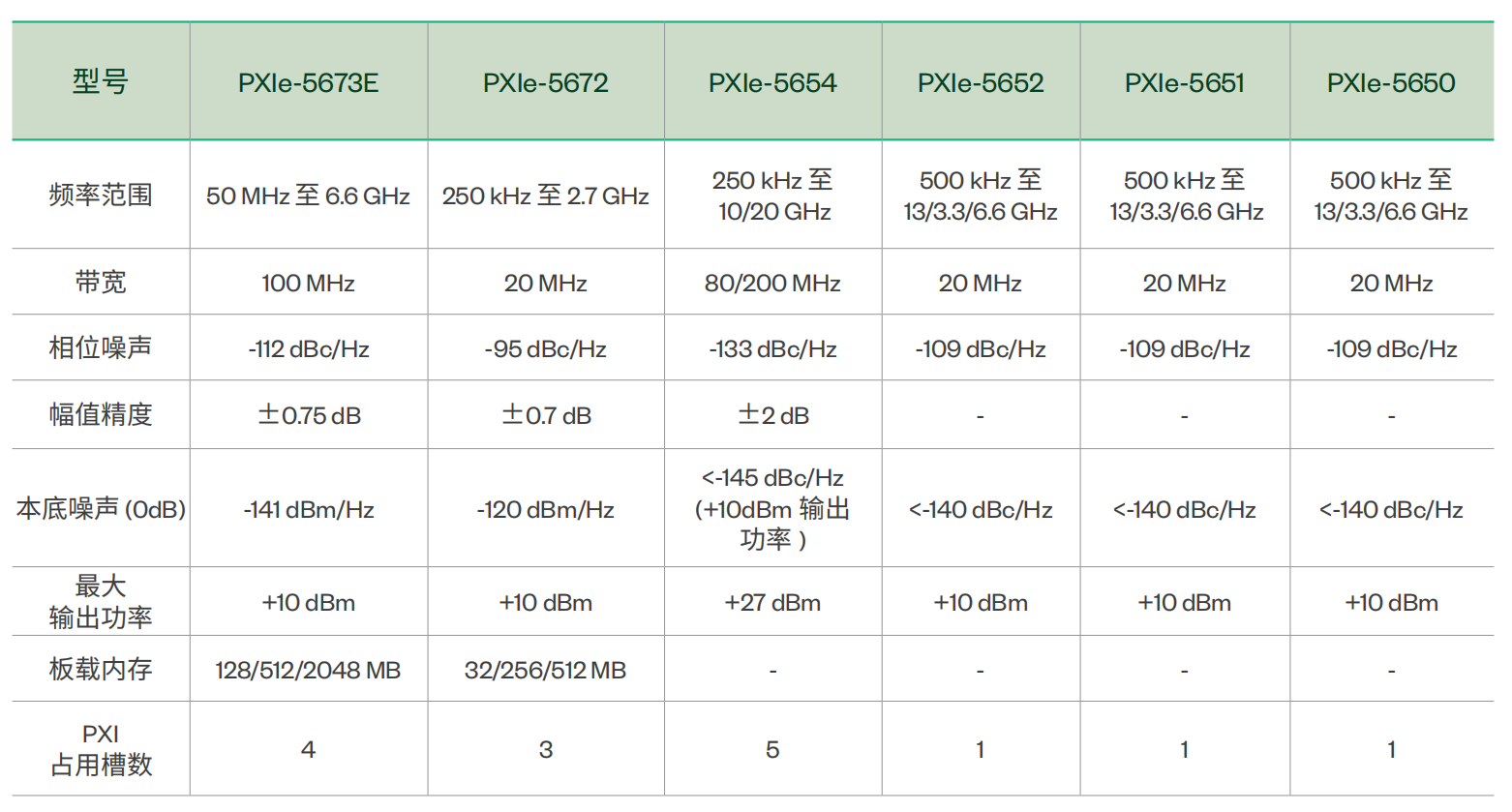Select the +27 dBm output power cell
This screenshot has width=1512, height=812.
tap(772, 603)
